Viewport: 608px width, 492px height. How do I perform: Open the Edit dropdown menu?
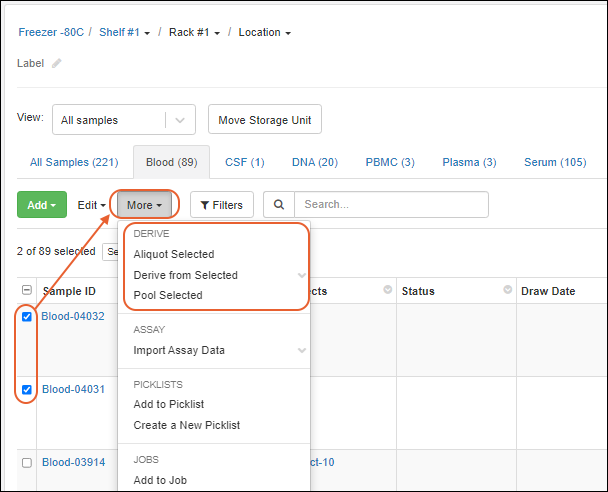93,205
